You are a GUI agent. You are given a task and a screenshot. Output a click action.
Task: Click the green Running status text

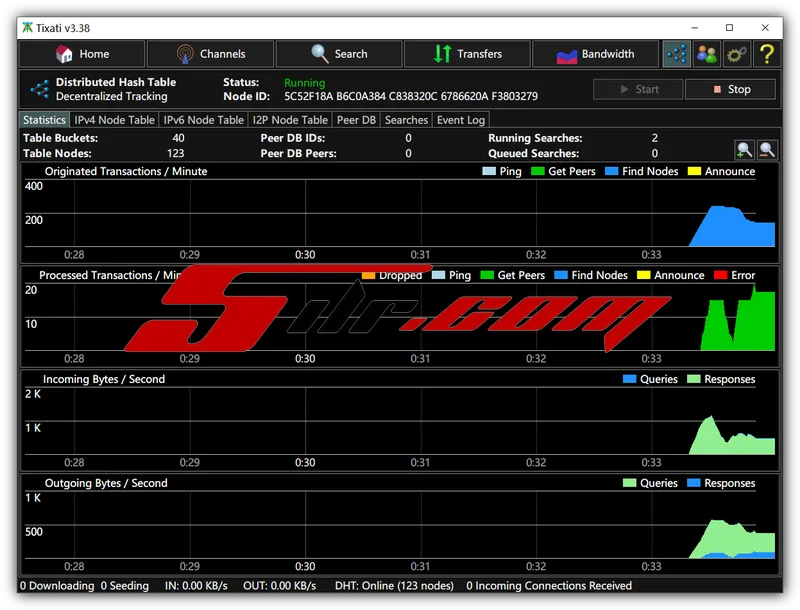click(x=305, y=83)
